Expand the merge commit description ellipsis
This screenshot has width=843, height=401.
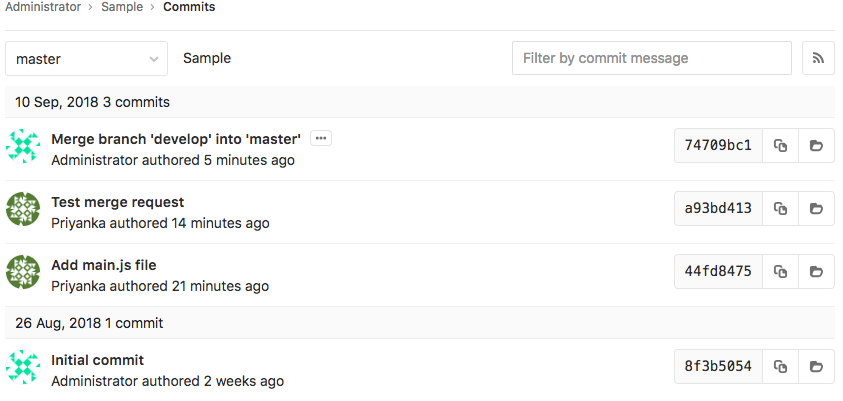point(321,139)
